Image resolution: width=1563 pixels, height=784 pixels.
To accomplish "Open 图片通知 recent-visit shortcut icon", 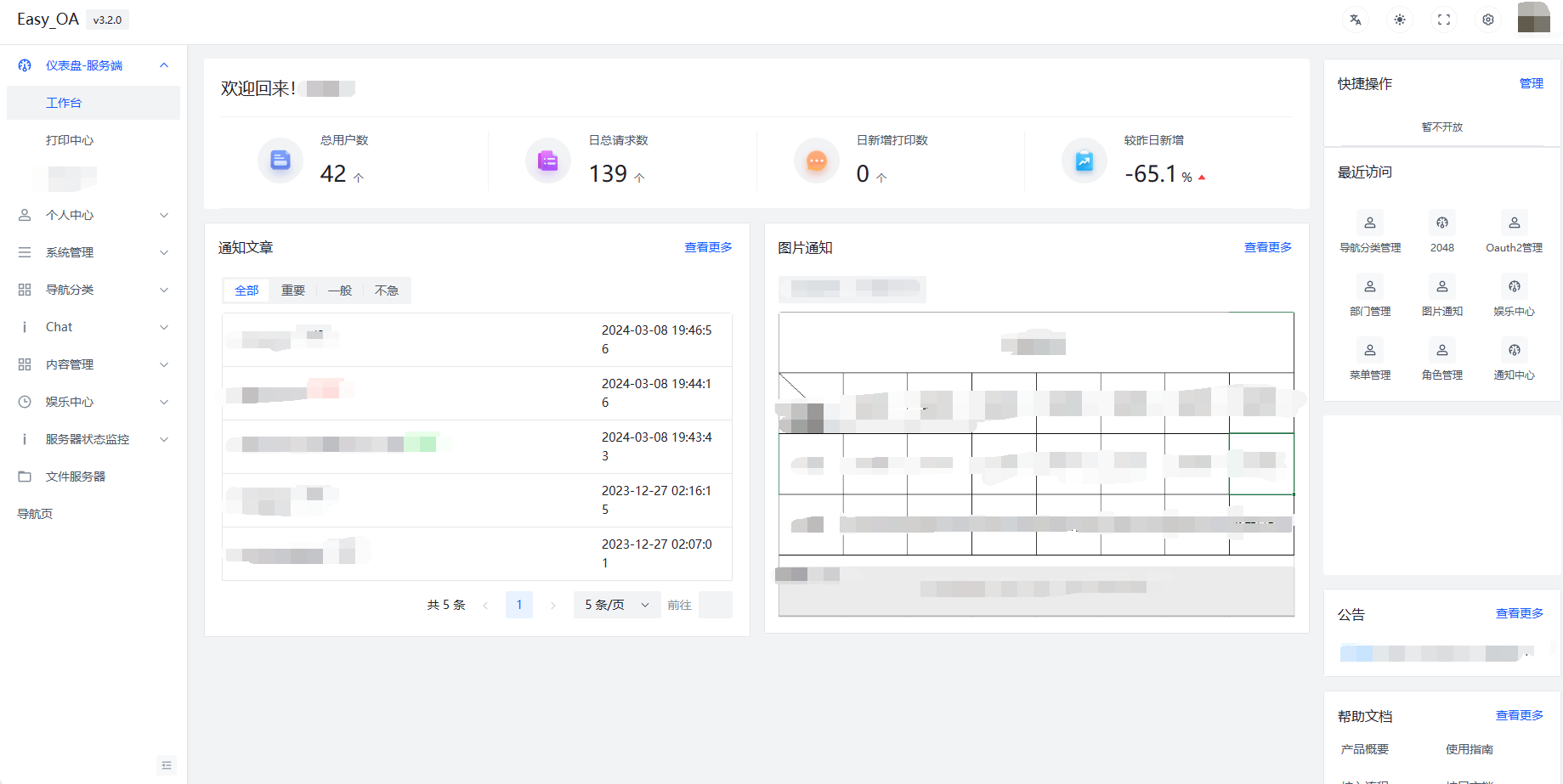I will click(x=1442, y=286).
